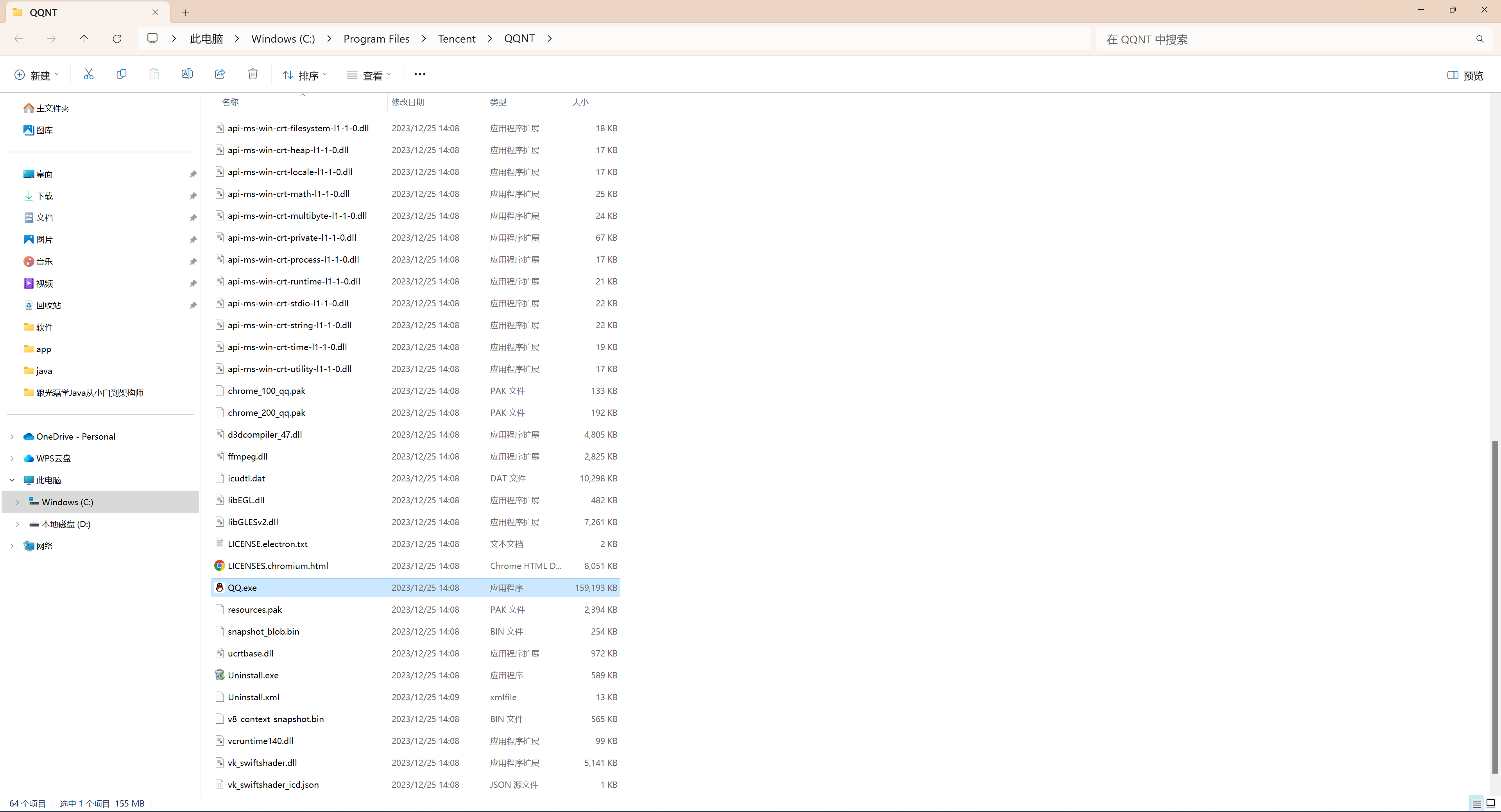This screenshot has height=812, width=1501.
Task: Switch to details view icon in status bar
Action: [x=1476, y=803]
